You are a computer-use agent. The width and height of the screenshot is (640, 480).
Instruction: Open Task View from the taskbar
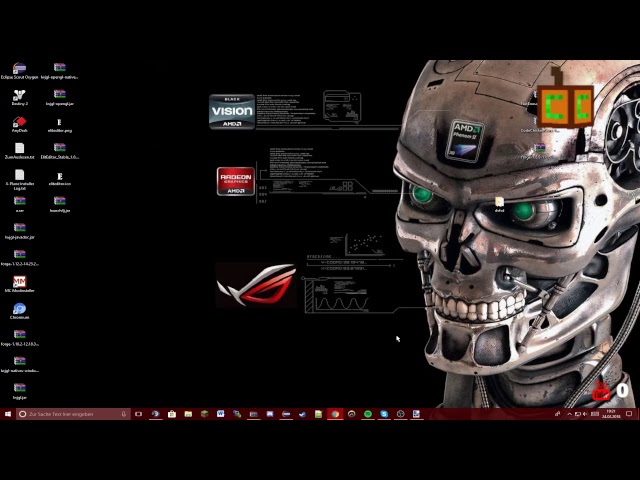pyautogui.click(x=138, y=414)
